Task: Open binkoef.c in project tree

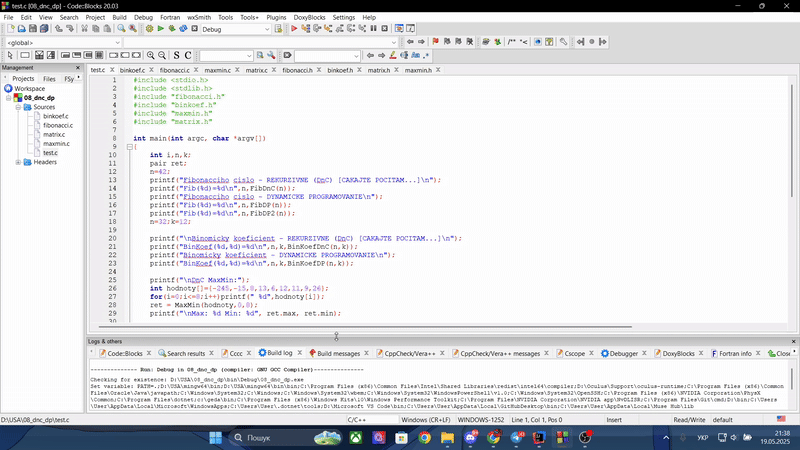Action: (x=56, y=116)
